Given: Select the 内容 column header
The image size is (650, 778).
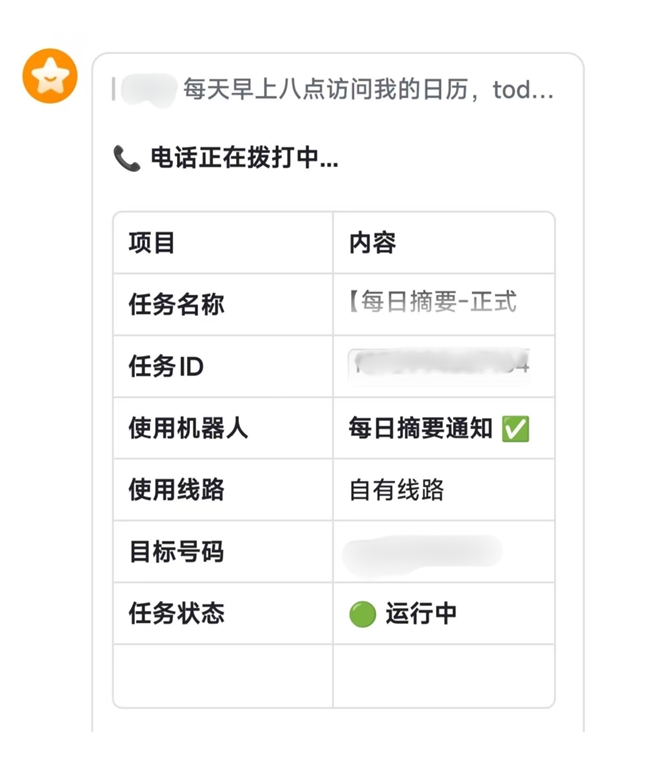Looking at the screenshot, I should coord(372,243).
